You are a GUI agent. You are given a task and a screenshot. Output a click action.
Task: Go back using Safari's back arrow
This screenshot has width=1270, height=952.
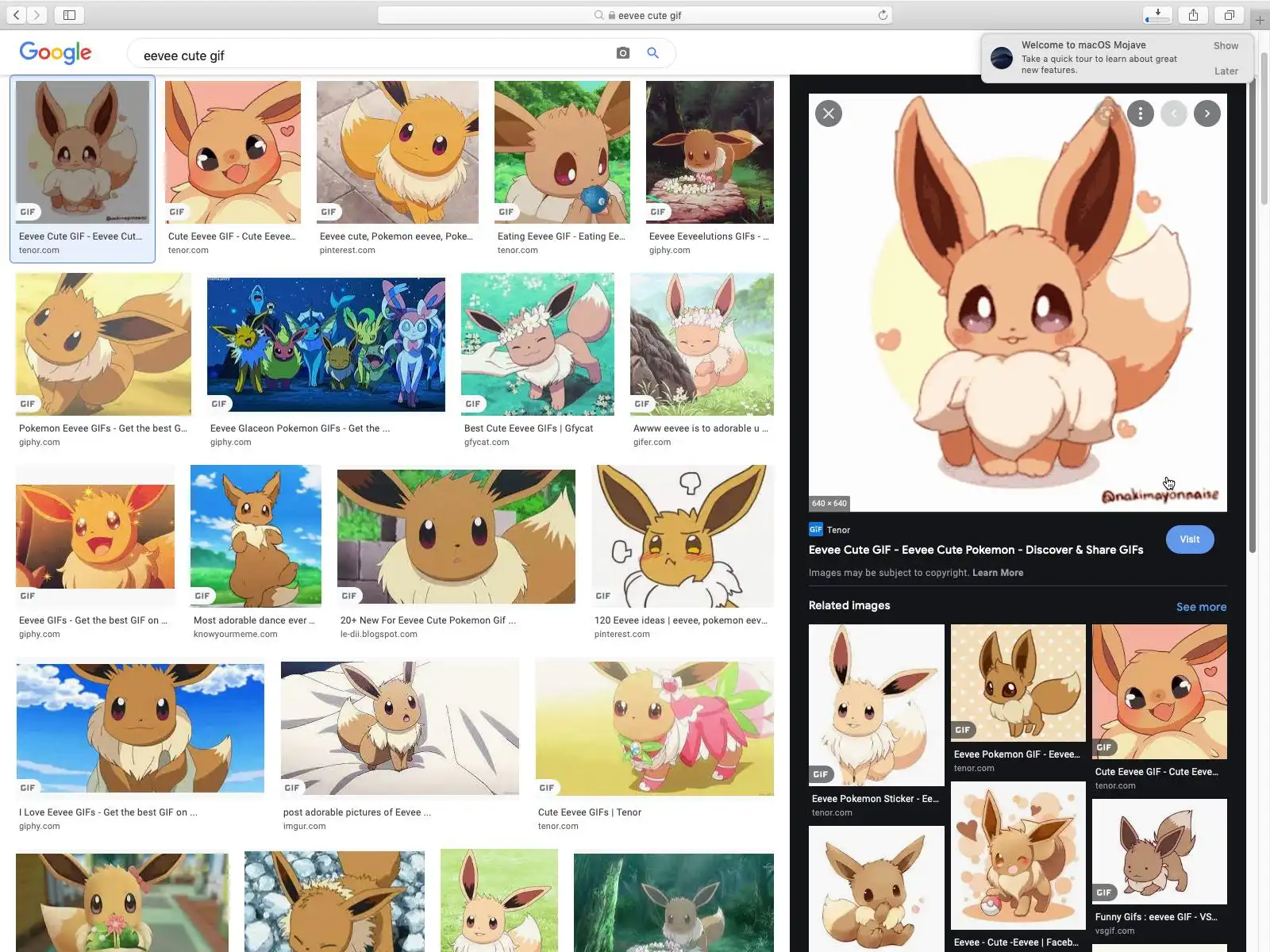pyautogui.click(x=16, y=15)
